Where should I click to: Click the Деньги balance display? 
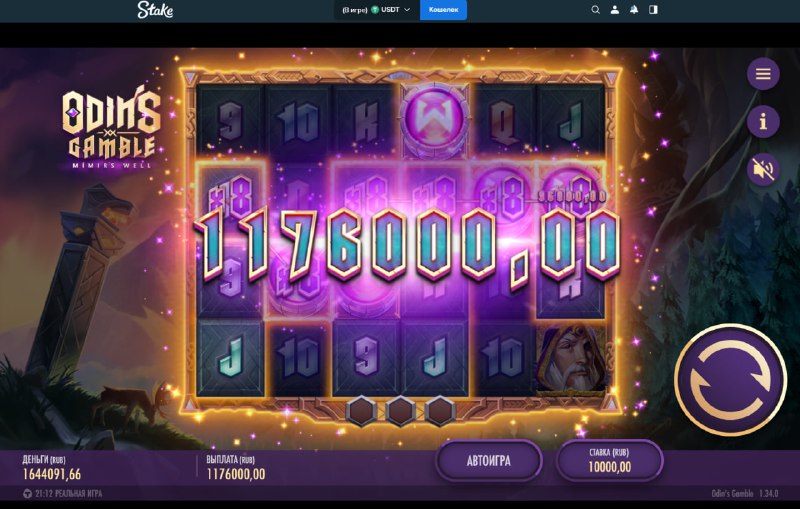pos(52,468)
